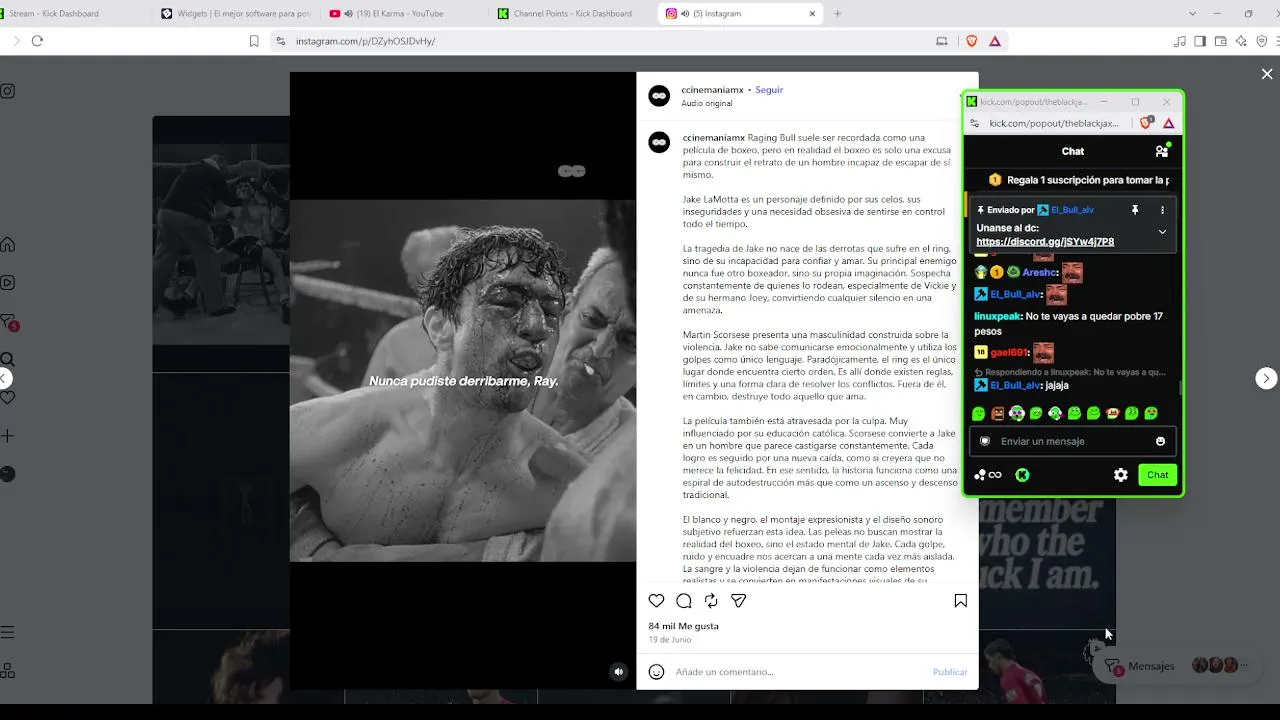Image resolution: width=1280 pixels, height=720 pixels.
Task: Open direct messages in the Instagram sidebar
Action: pos(8,322)
